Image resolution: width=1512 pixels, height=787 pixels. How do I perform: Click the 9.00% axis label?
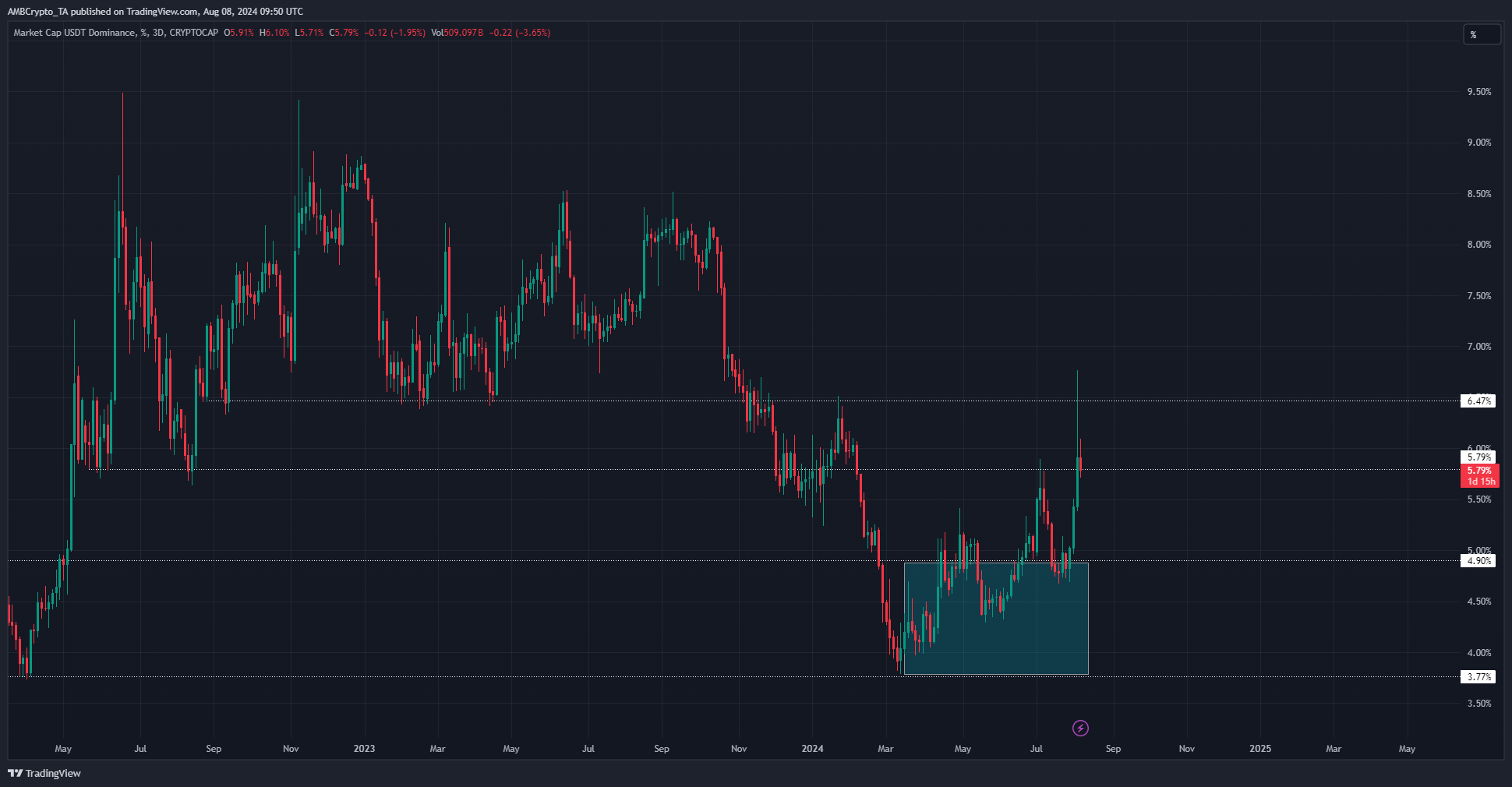(1478, 143)
